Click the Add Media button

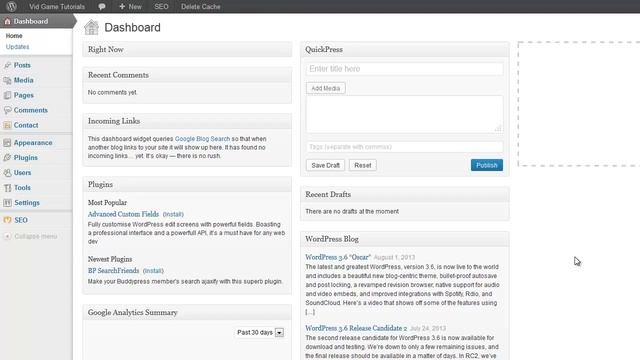pyautogui.click(x=325, y=88)
